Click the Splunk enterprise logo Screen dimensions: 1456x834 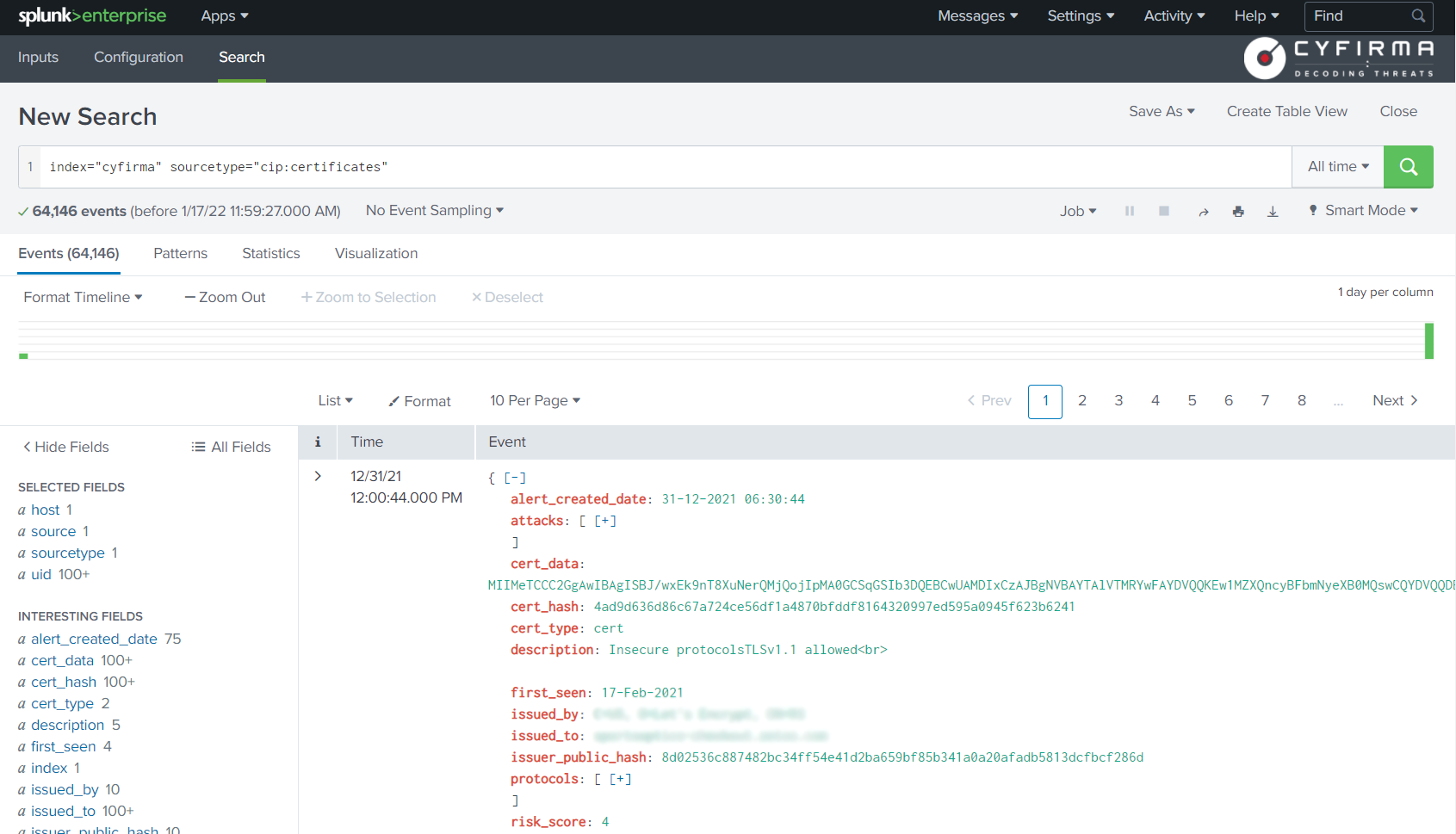pos(92,16)
